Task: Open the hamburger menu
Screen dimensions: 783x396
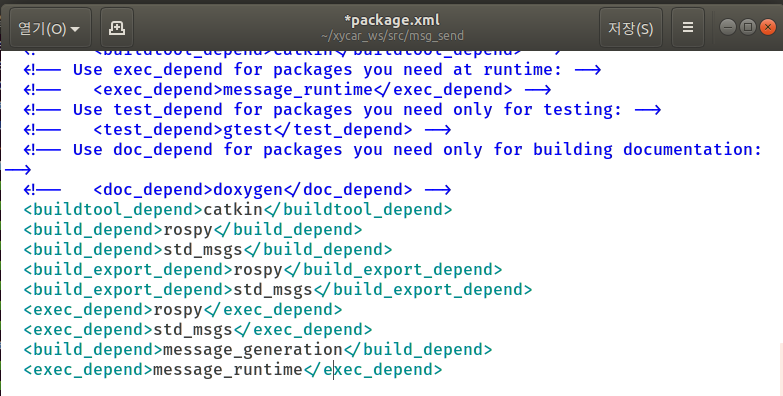Action: [x=688, y=28]
